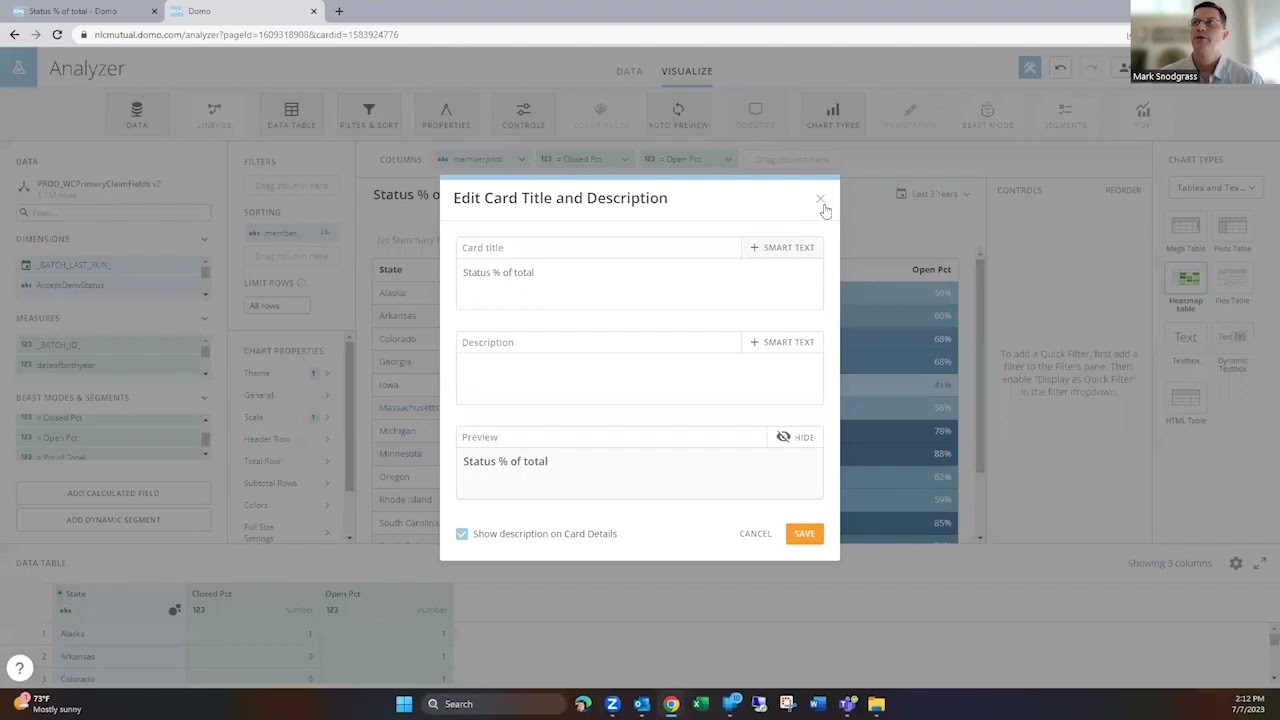Screen dimensions: 1280x720
Task: Expand the data table to fullscreen
Action: (1260, 564)
